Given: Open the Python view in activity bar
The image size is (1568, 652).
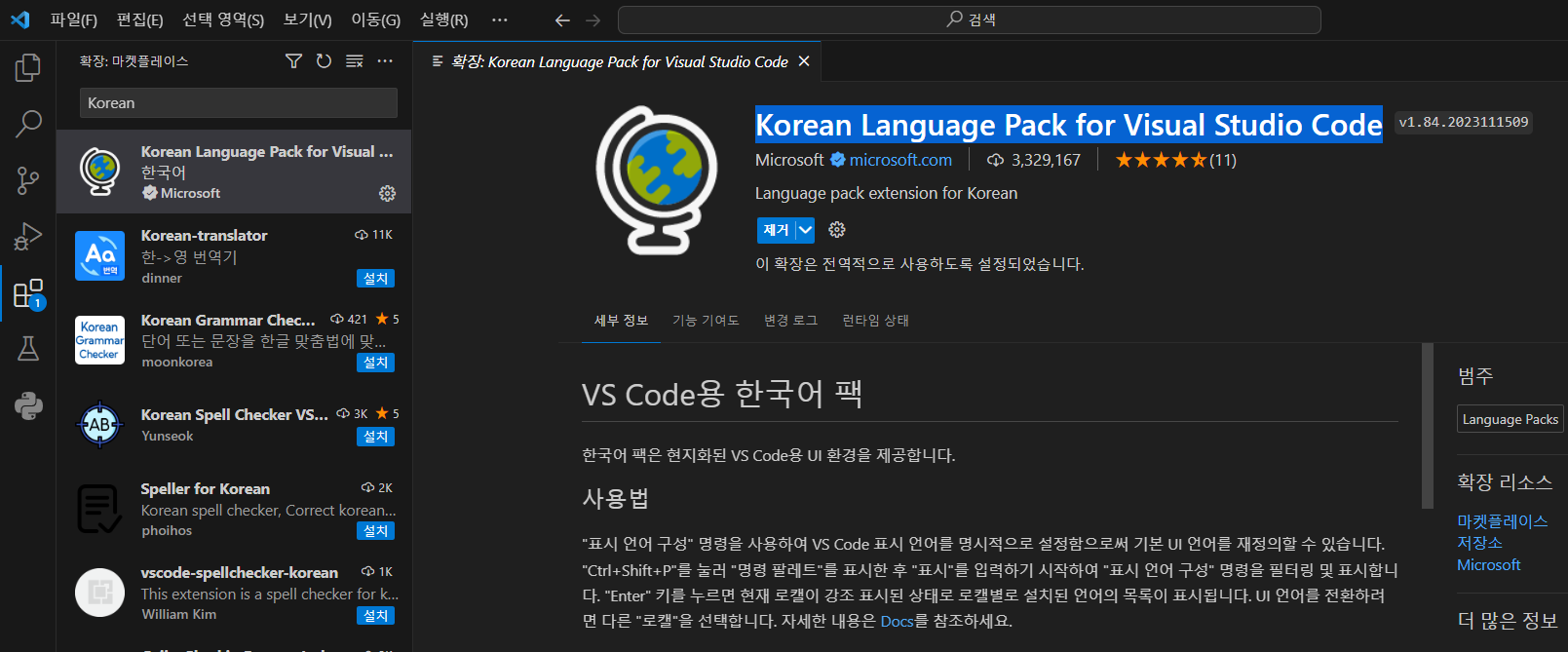Looking at the screenshot, I should tap(28, 404).
